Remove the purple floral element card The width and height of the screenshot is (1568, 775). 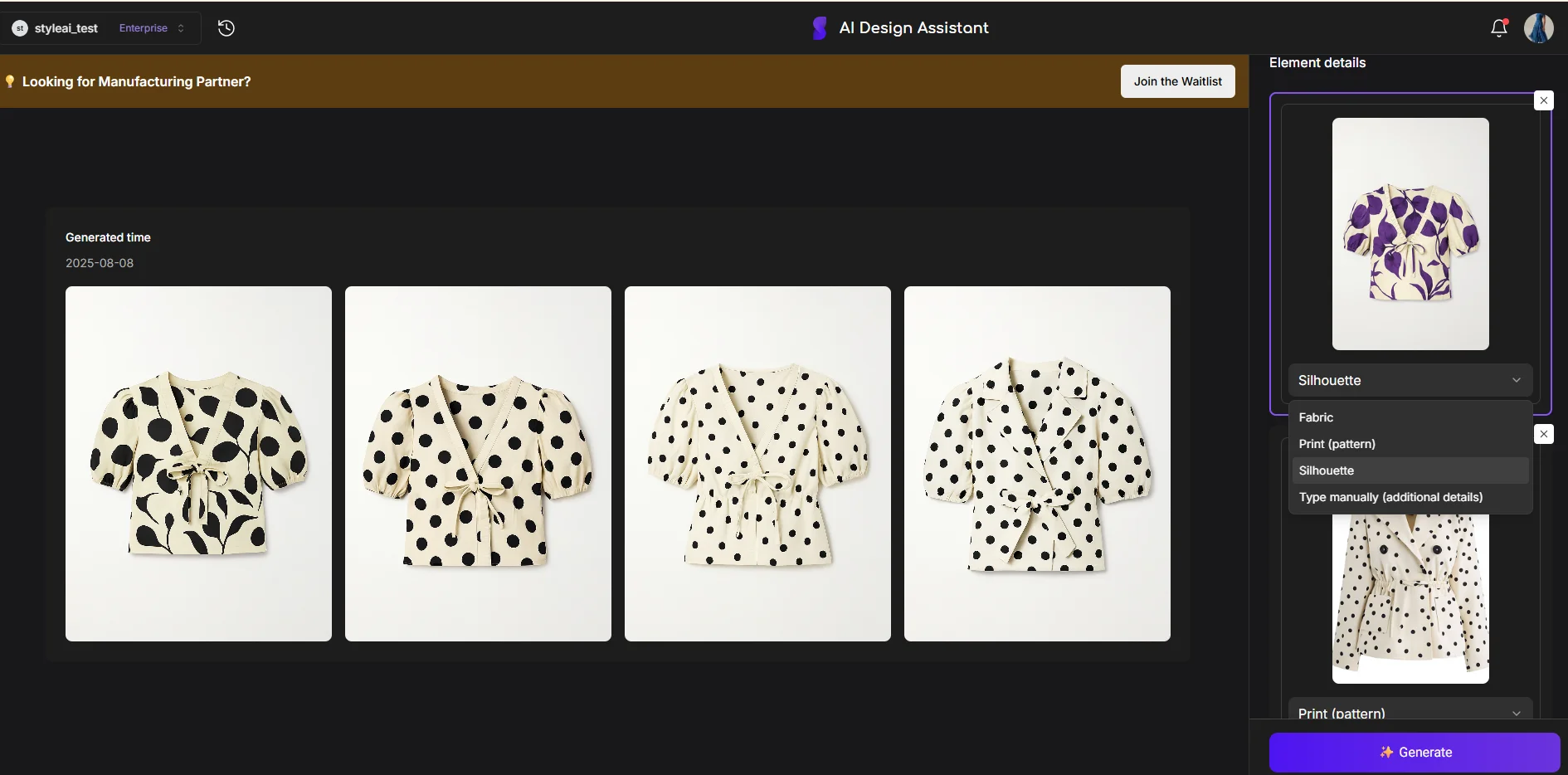1543,100
